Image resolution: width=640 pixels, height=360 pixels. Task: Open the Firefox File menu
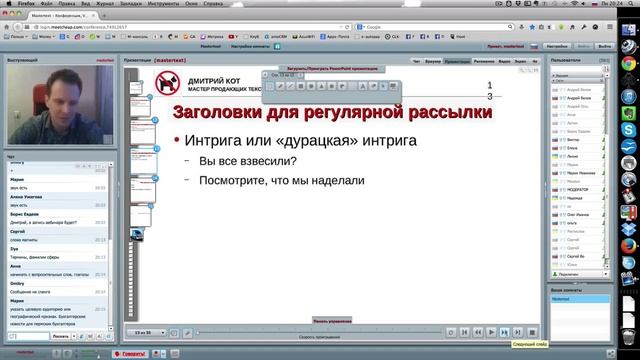tap(46, 3)
